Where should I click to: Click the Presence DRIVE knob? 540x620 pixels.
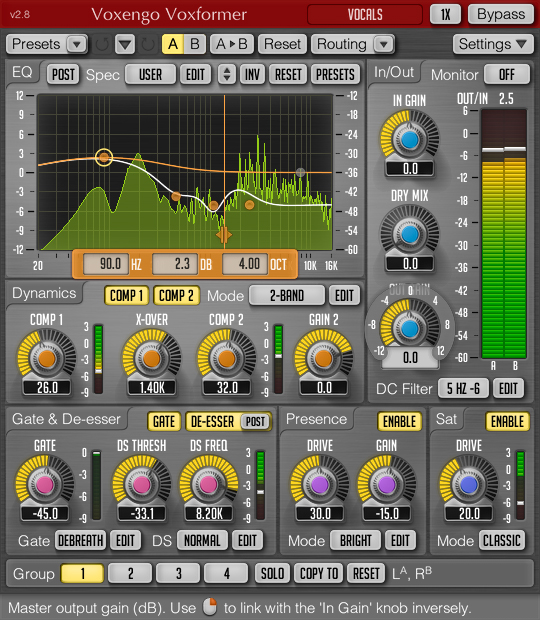pos(319,484)
